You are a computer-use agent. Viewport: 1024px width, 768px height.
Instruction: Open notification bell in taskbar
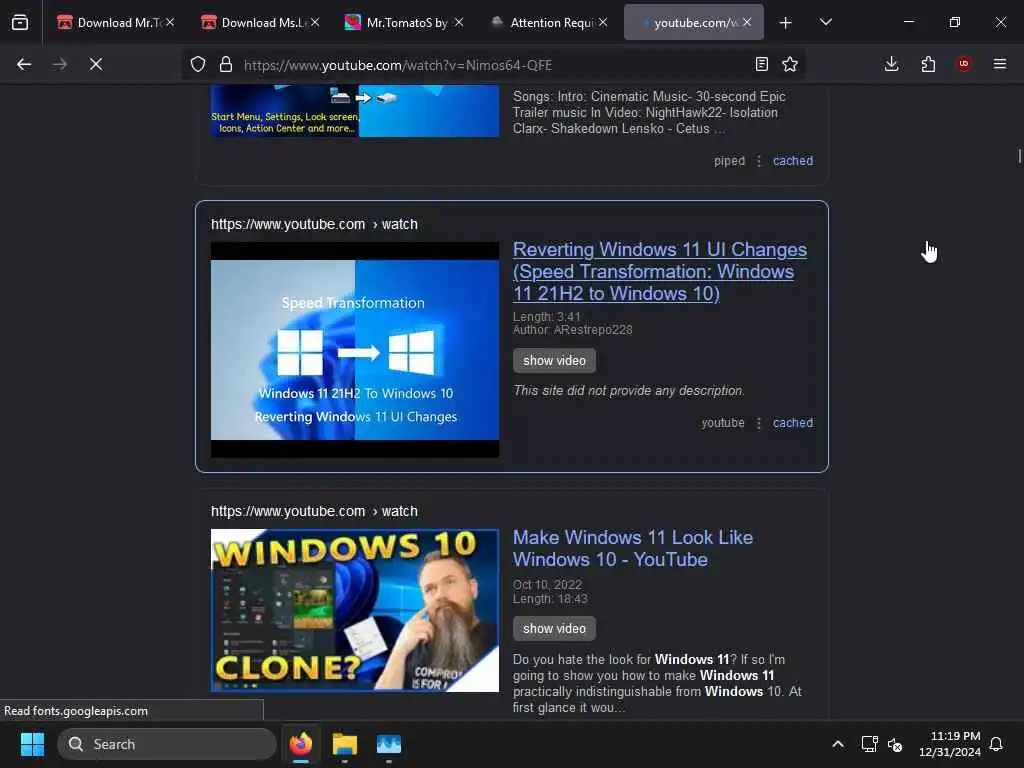pyautogui.click(x=997, y=744)
